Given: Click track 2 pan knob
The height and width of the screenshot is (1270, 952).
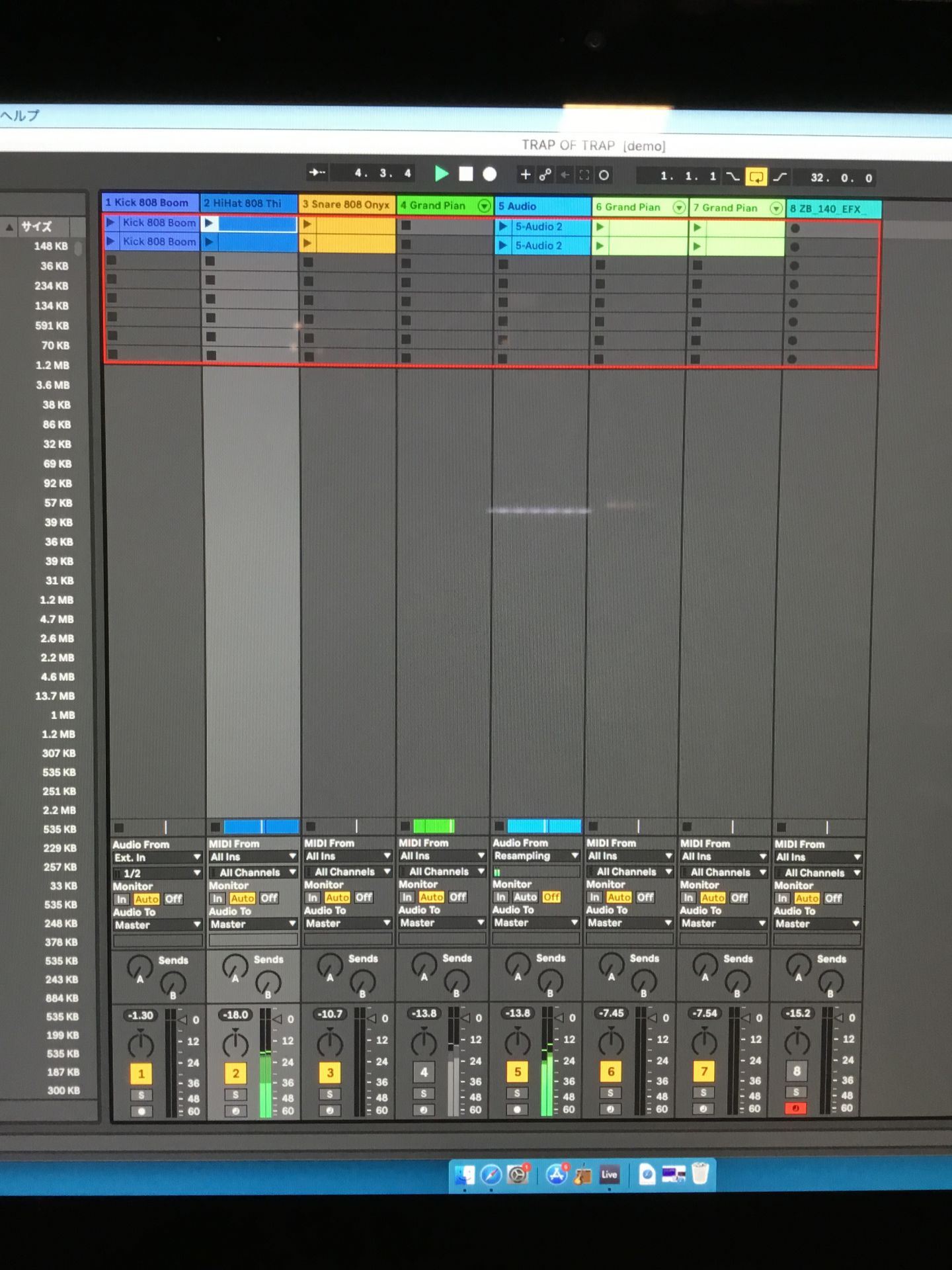Looking at the screenshot, I should (x=235, y=1045).
